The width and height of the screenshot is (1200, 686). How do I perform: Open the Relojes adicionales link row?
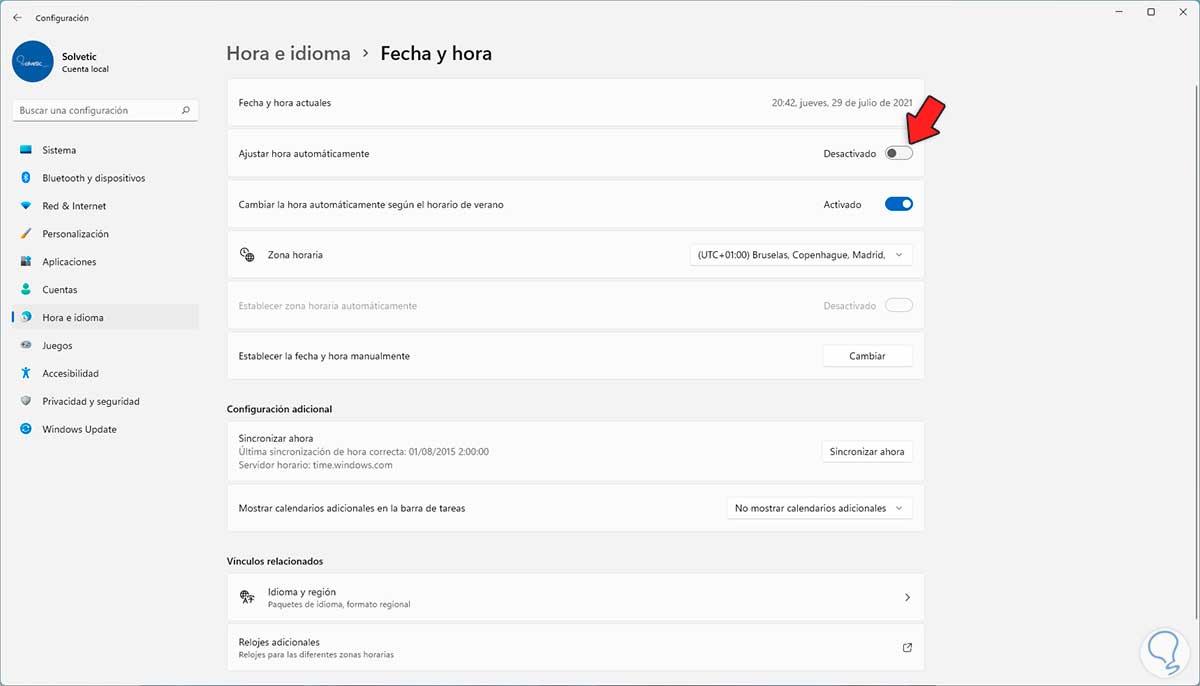[576, 648]
